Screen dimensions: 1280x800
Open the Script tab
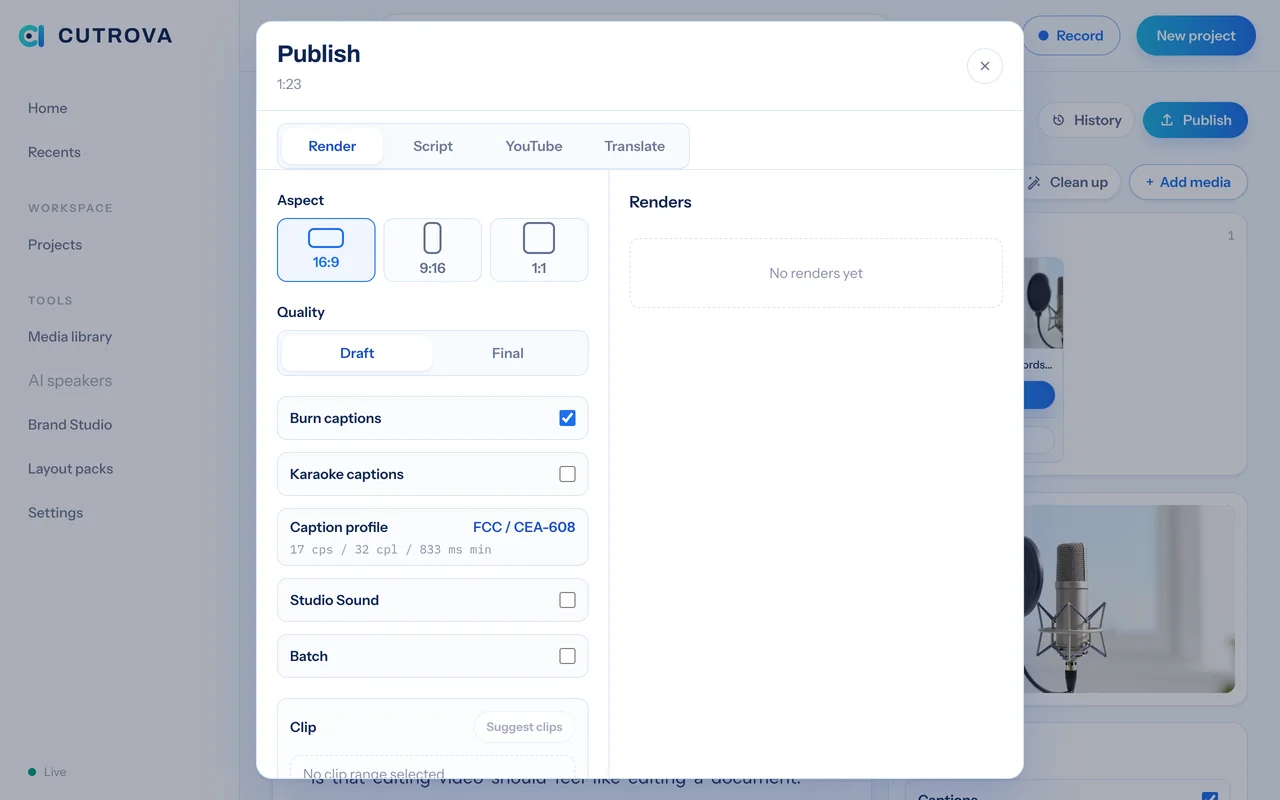pyautogui.click(x=433, y=146)
